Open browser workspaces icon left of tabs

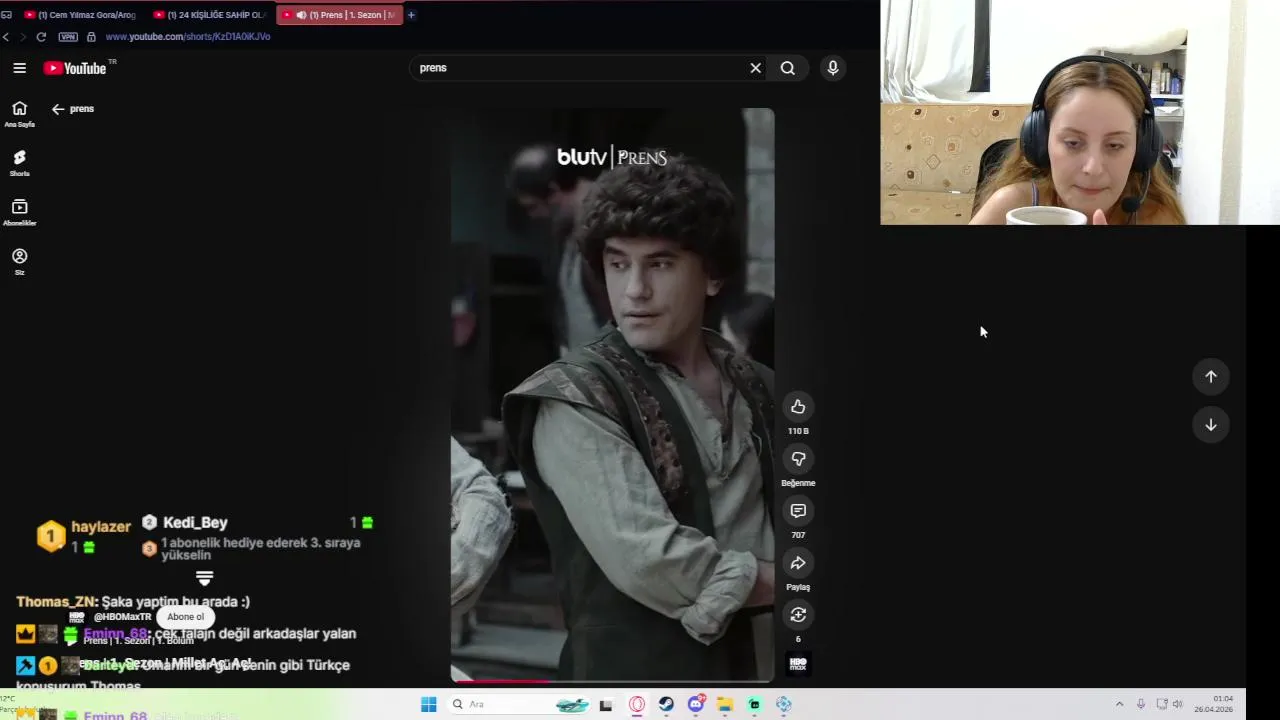pyautogui.click(x=6, y=15)
